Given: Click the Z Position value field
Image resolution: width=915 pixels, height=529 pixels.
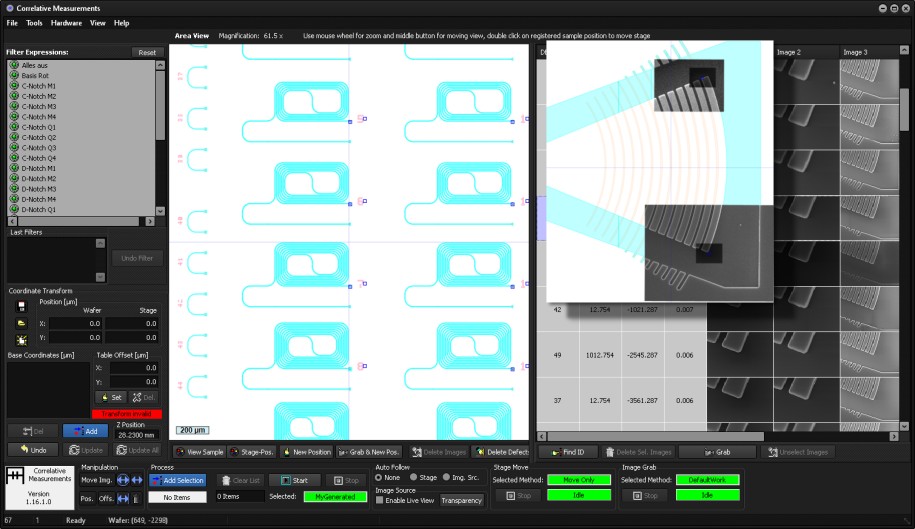Looking at the screenshot, I should (x=138, y=435).
